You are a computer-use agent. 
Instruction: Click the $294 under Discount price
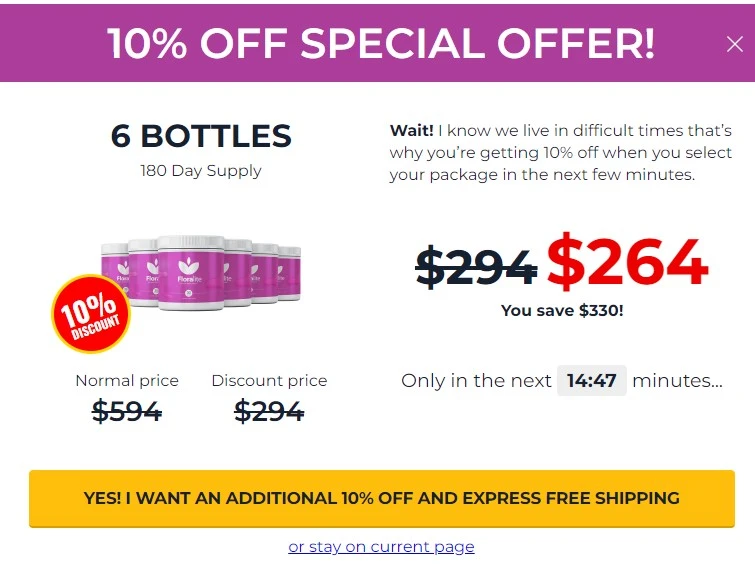(269, 411)
